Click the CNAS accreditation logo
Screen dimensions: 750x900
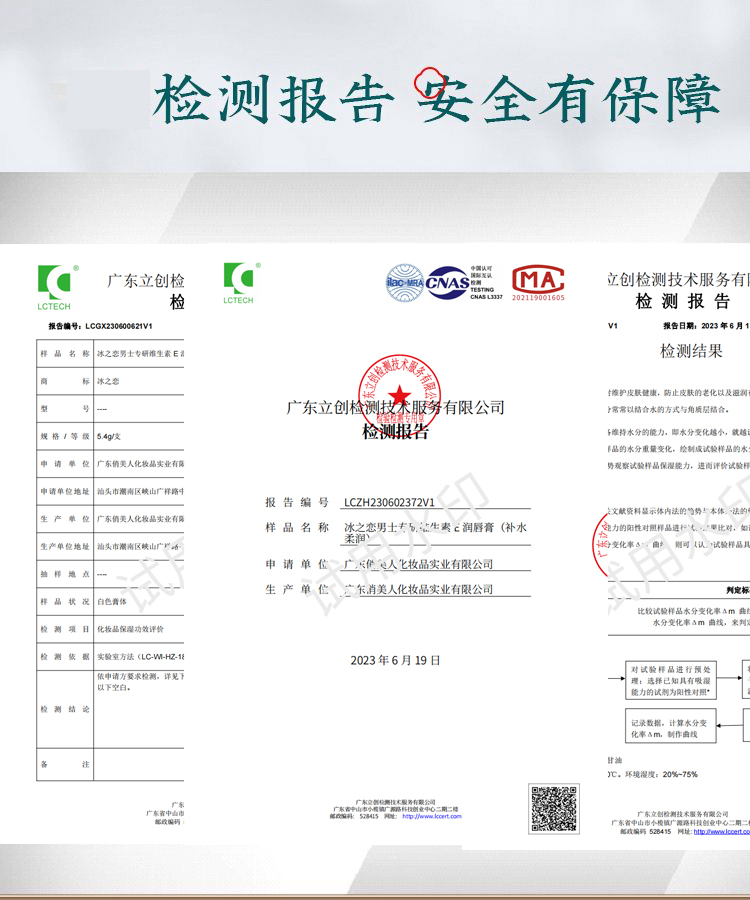[448, 282]
